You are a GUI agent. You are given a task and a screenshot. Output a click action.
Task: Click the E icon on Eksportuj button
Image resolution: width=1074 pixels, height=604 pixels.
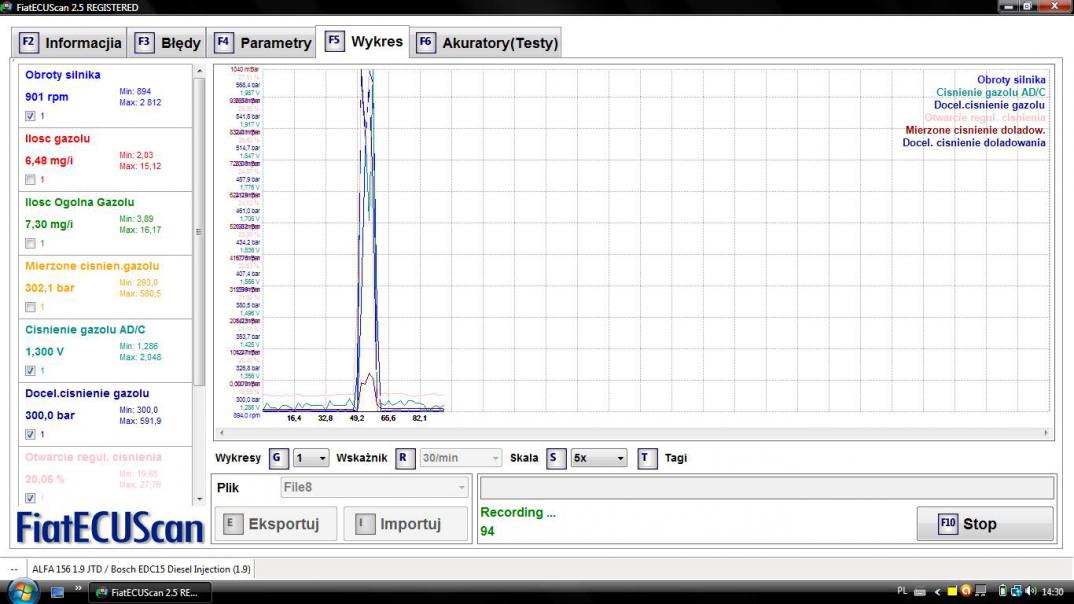pyautogui.click(x=233, y=525)
